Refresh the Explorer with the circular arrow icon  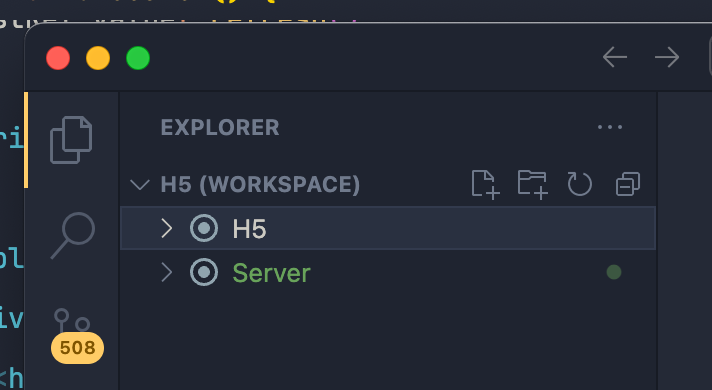pyautogui.click(x=580, y=184)
